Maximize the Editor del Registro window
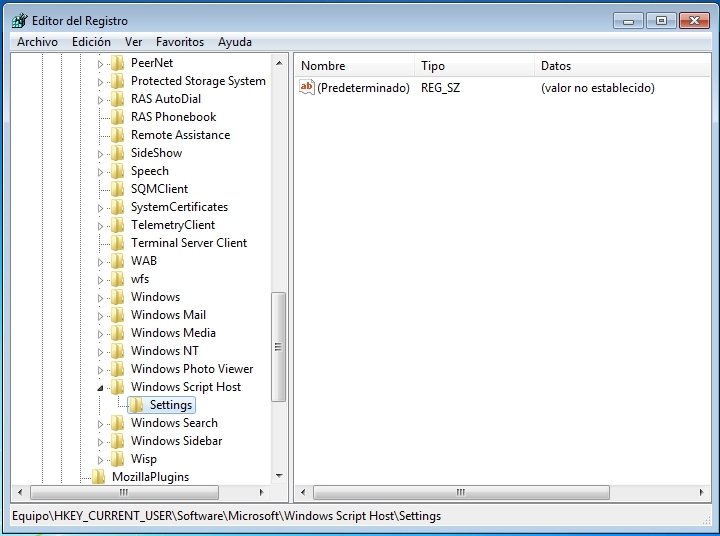 click(661, 21)
